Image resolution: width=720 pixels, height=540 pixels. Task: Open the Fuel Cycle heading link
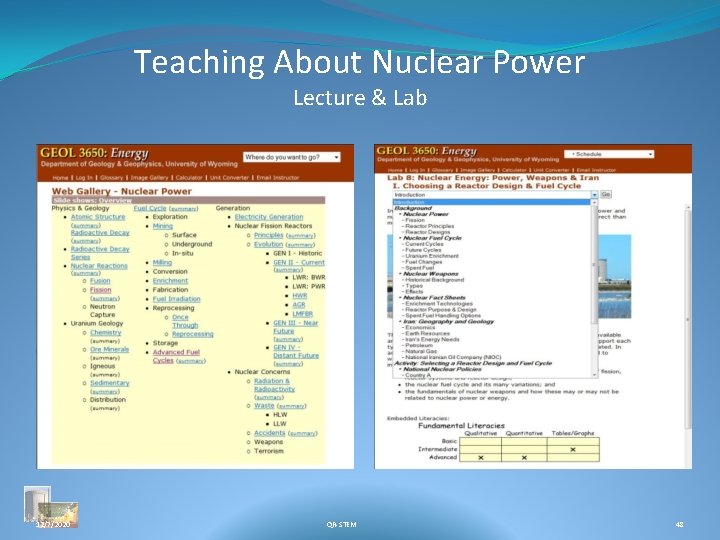click(x=150, y=208)
